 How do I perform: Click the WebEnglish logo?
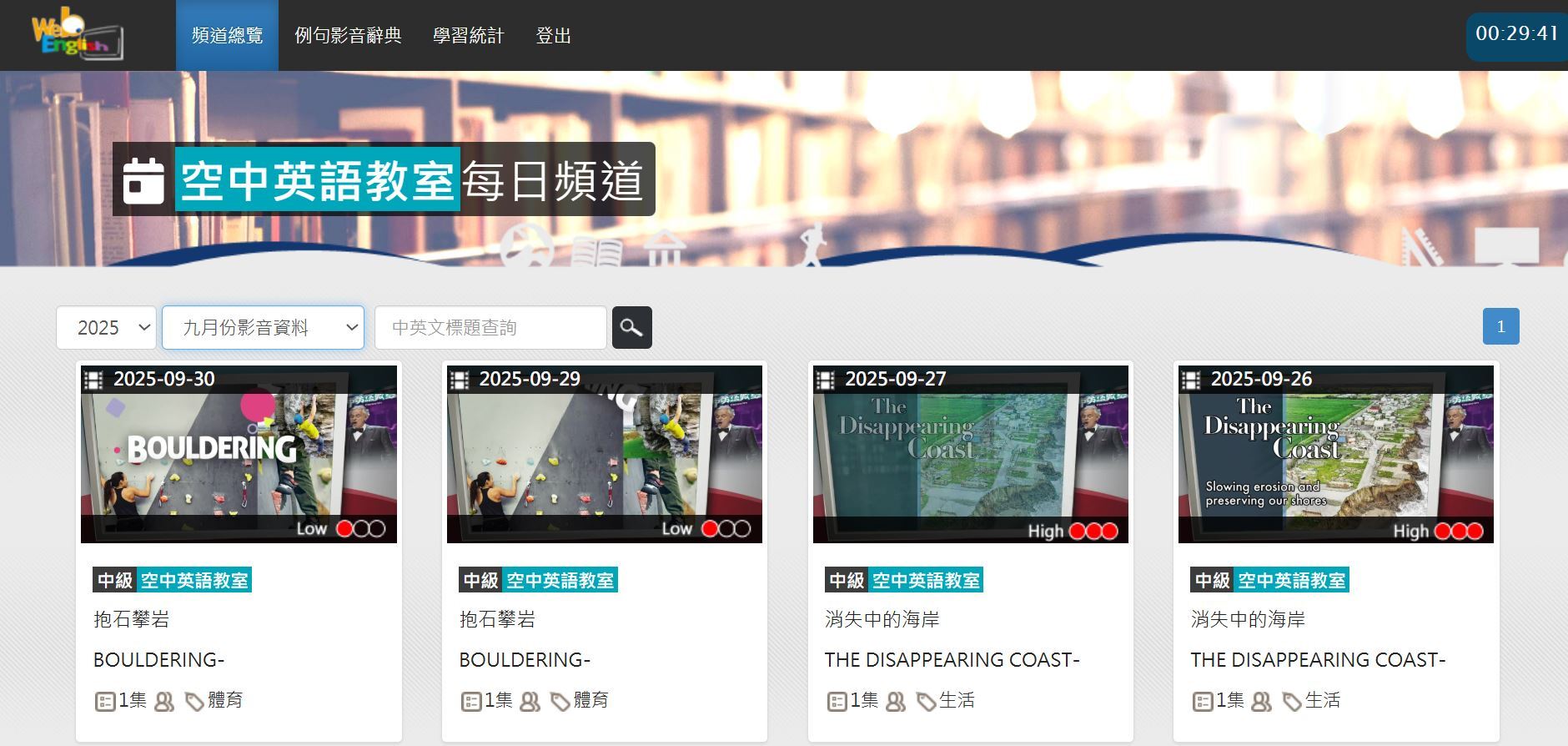(x=77, y=37)
